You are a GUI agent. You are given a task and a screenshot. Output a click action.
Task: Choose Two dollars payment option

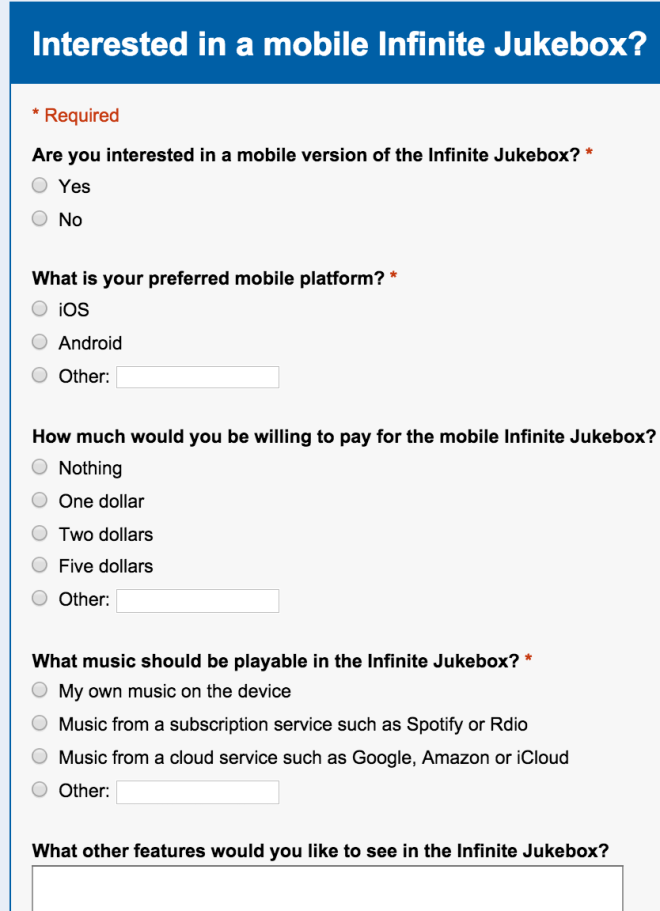coord(38,532)
